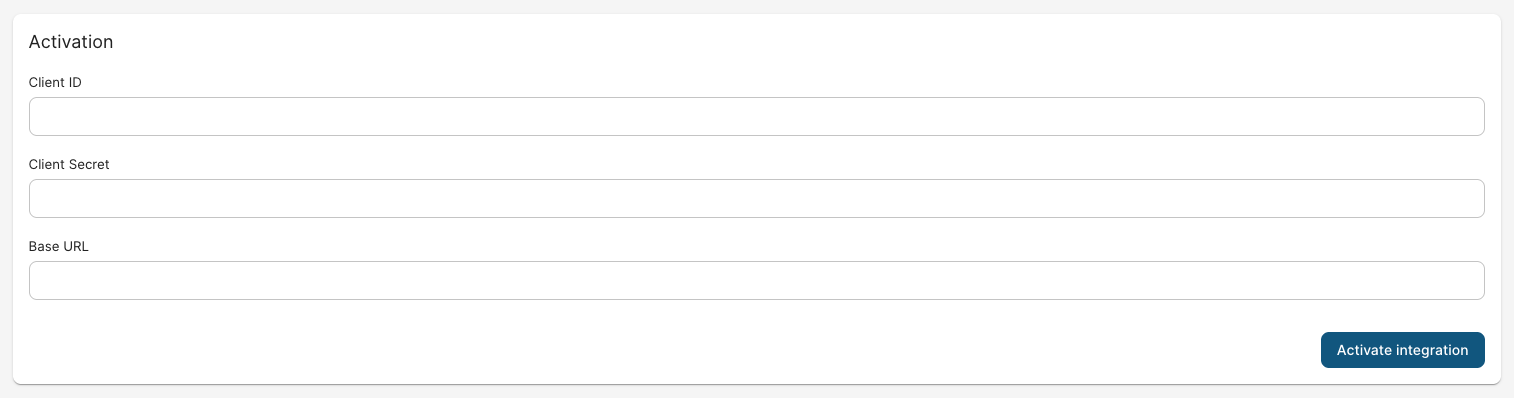Place cursor in the middle Activation field
This screenshot has width=1514, height=398.
pyautogui.click(x=757, y=198)
